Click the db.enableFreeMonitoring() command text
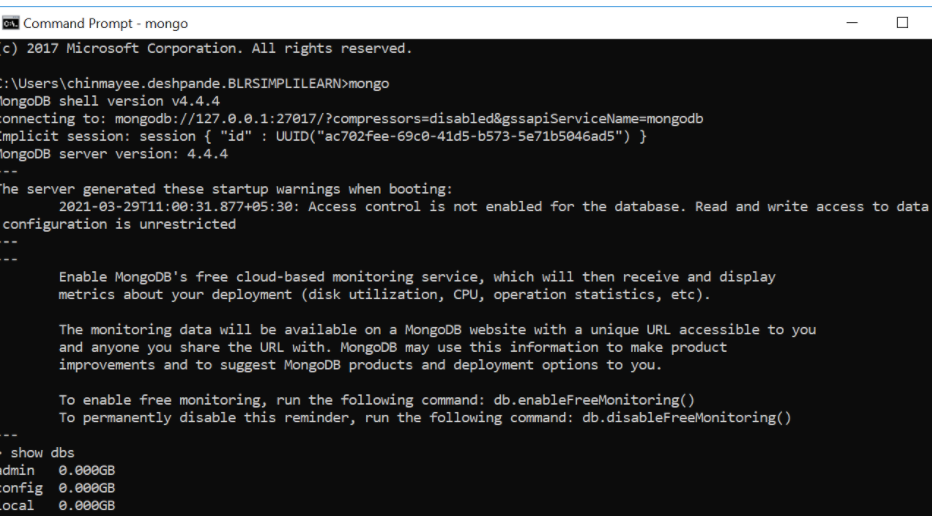 (594, 400)
